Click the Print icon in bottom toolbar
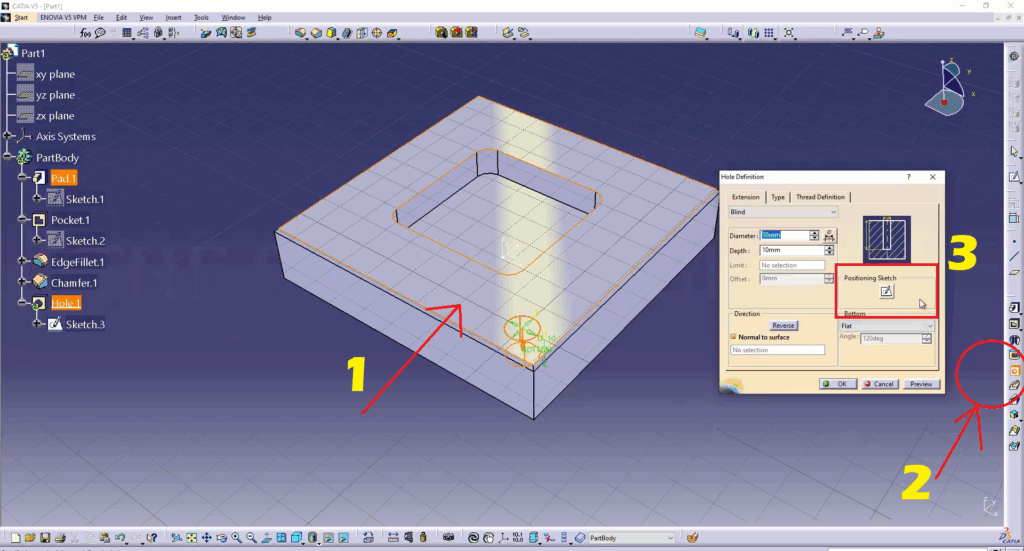The height and width of the screenshot is (551, 1024). click(x=61, y=538)
